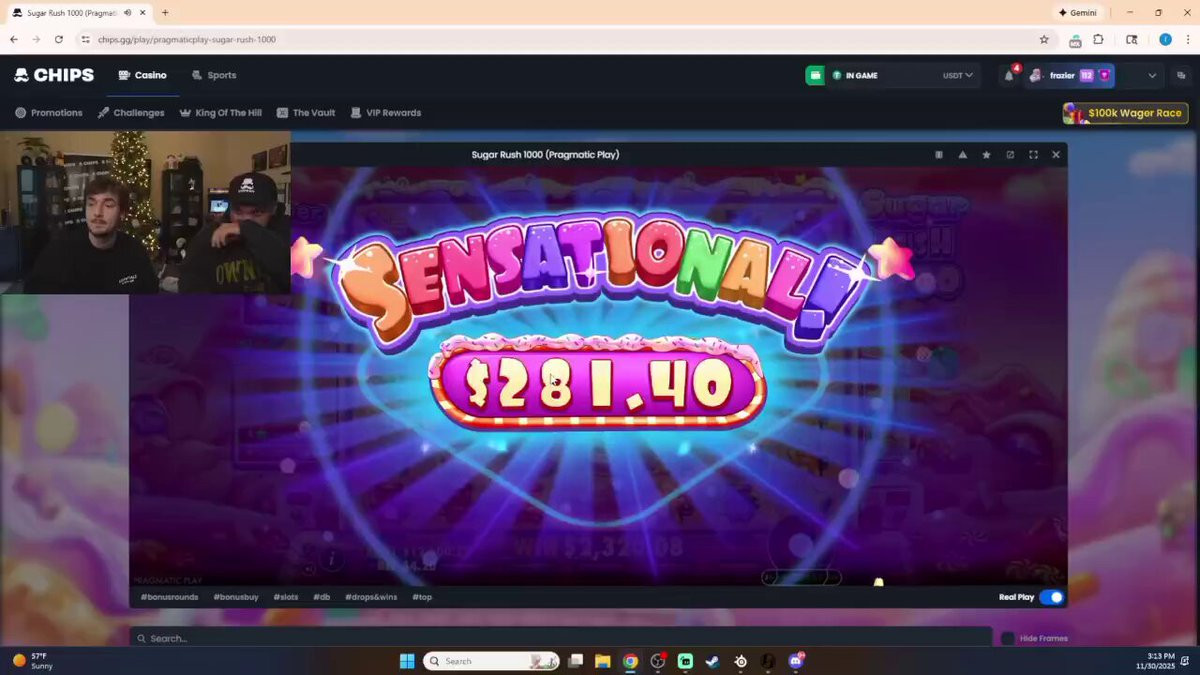Open the green wallet icon
This screenshot has height=675, width=1200.
[815, 75]
